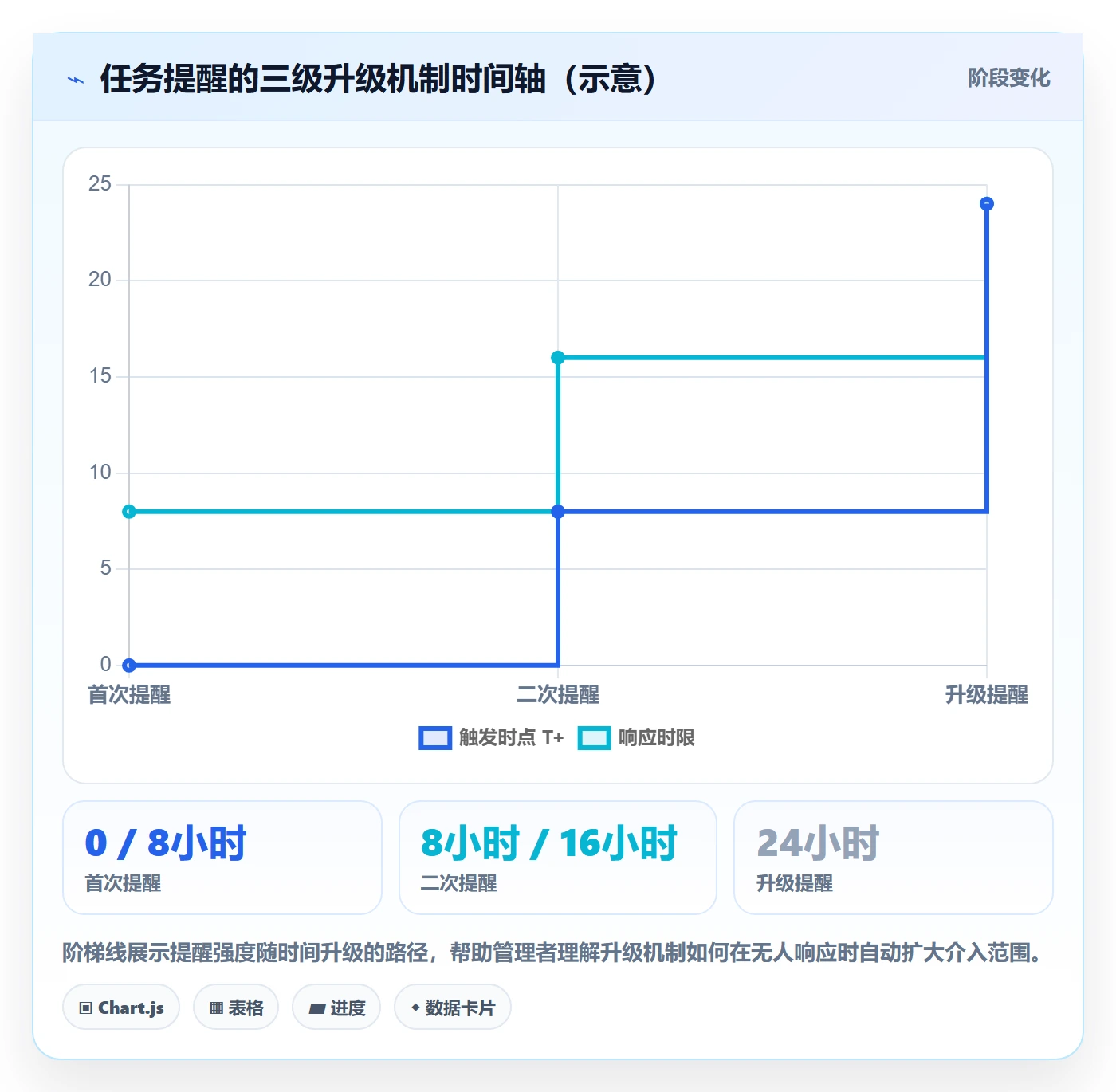This screenshot has width=1116, height=1092.
Task: Select the 表格 tag chip
Action: (236, 1008)
